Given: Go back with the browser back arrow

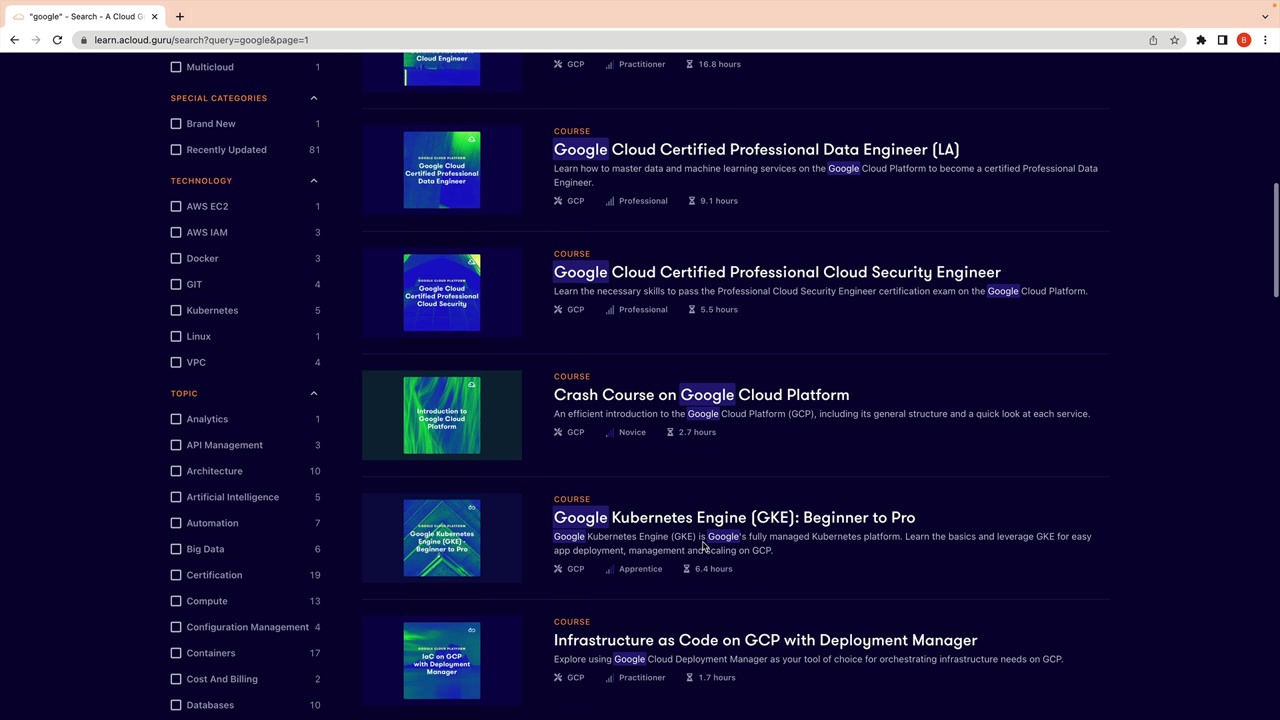Looking at the screenshot, I should [14, 40].
